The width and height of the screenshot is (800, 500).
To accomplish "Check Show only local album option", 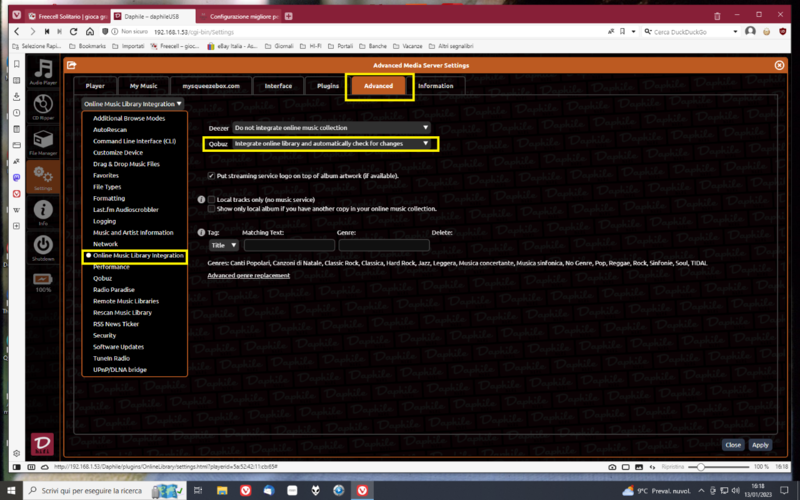I will 211,209.
